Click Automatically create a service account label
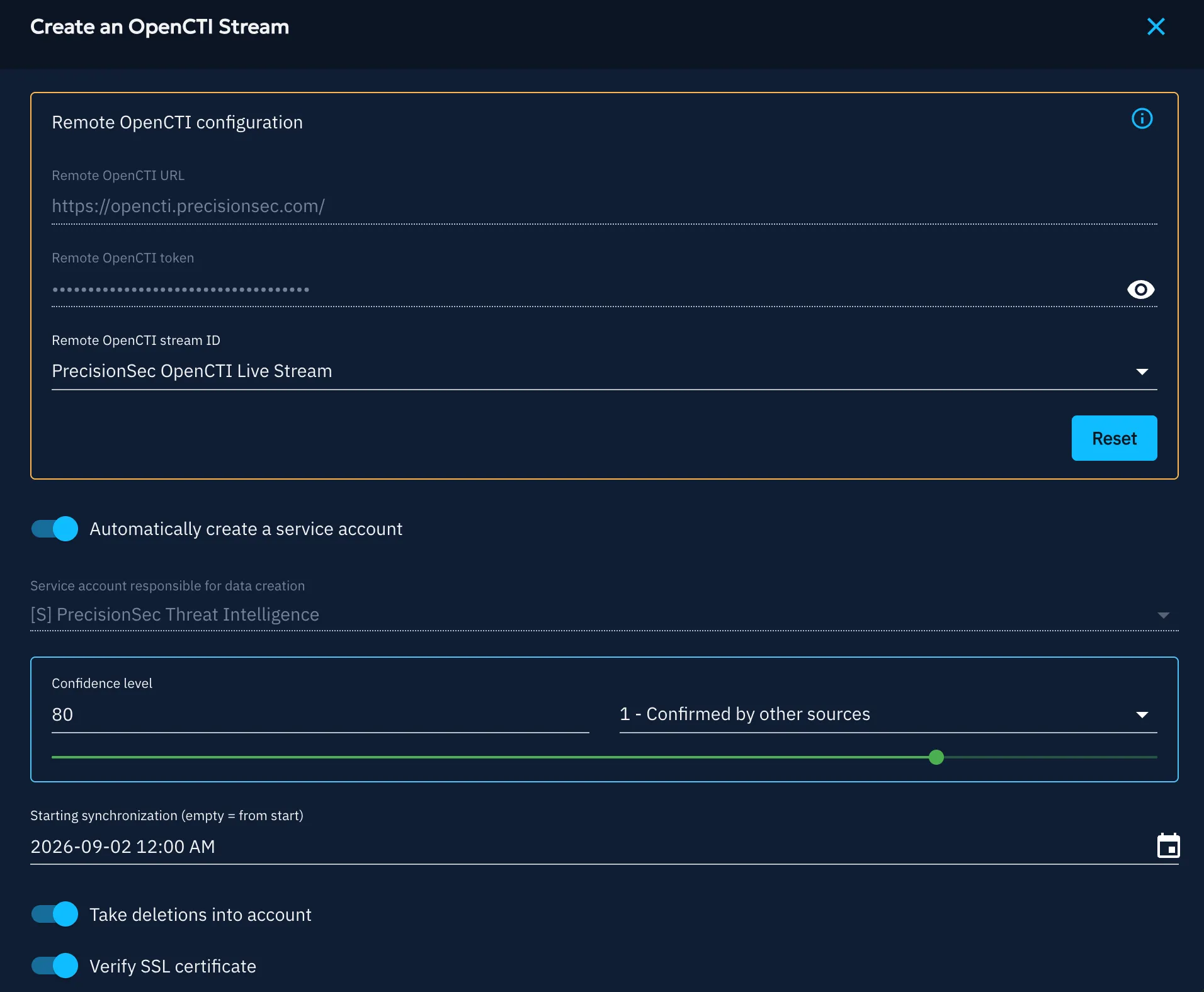Image resolution: width=1204 pixels, height=992 pixels. click(x=246, y=529)
